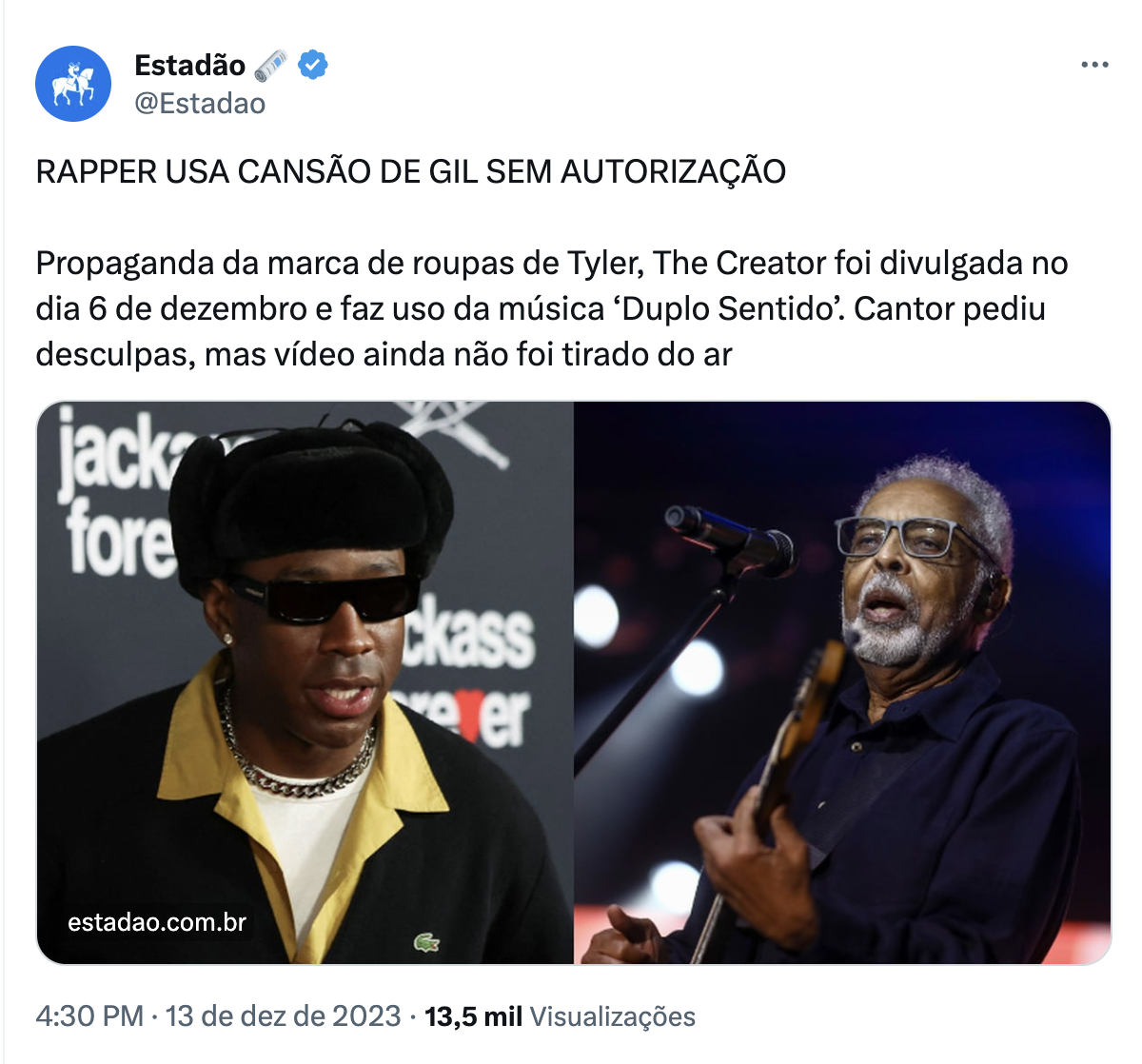Click the Lacoste crocodile logo on jacket
Viewport: 1142px width, 1064px height.
point(426,942)
